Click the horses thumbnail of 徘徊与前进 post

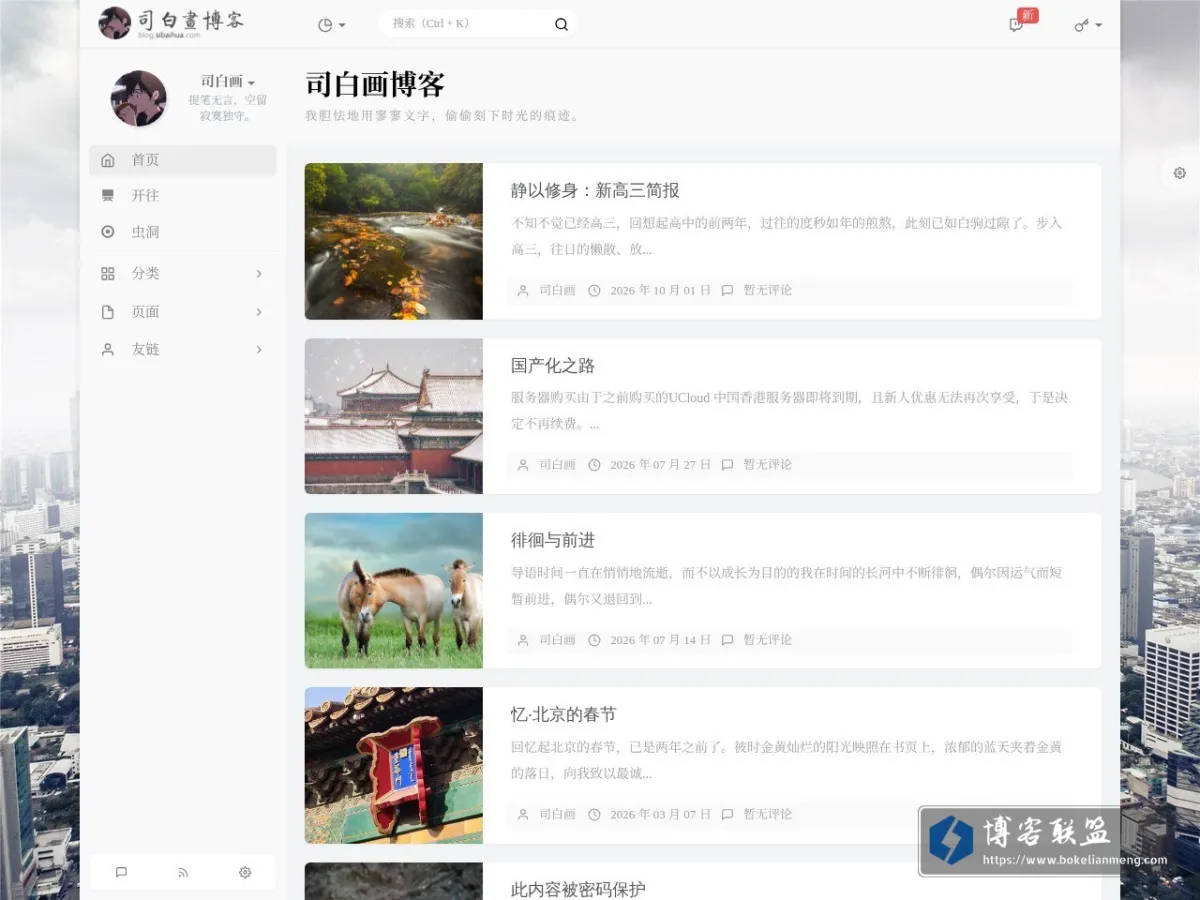point(394,590)
